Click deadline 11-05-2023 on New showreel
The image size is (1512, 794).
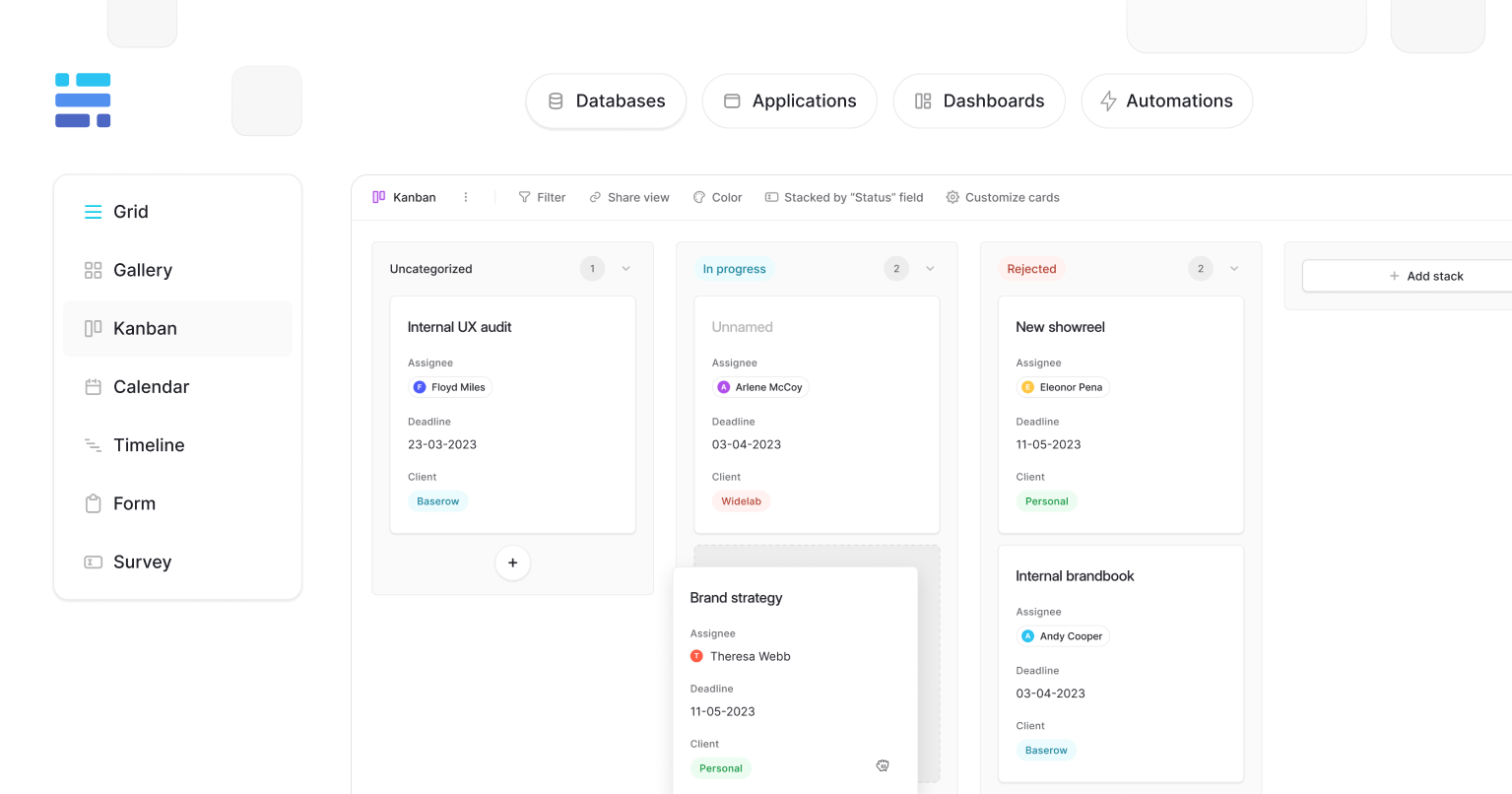pyautogui.click(x=1048, y=444)
